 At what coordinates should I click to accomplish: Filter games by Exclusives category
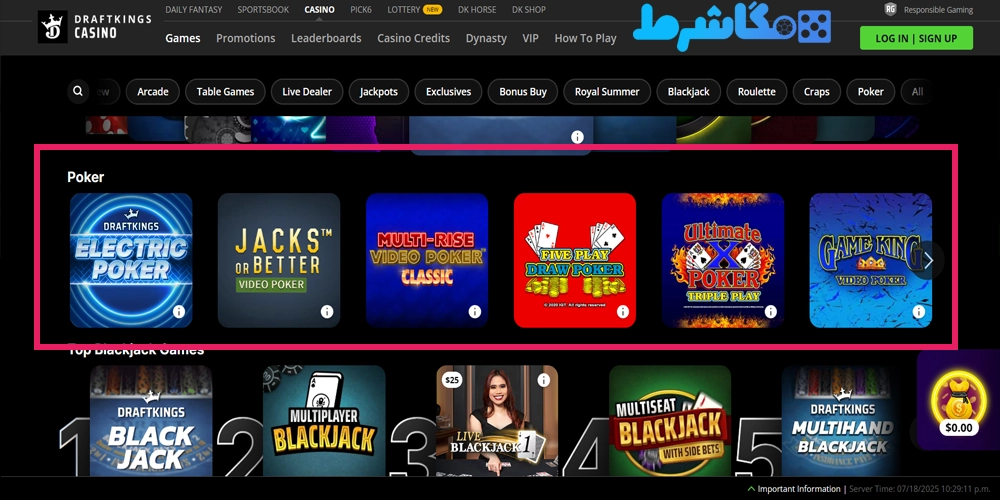click(448, 92)
